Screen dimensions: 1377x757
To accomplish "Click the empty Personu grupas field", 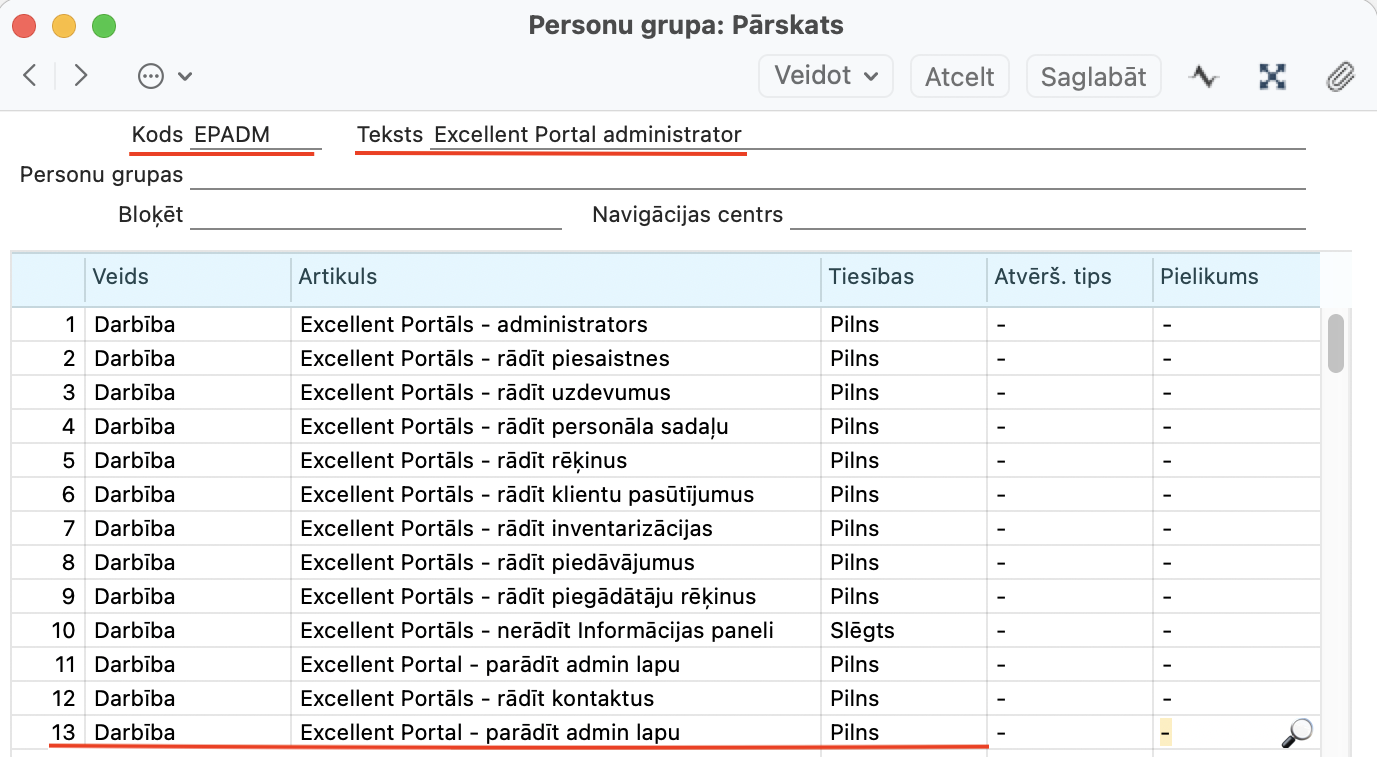I will pos(746,175).
